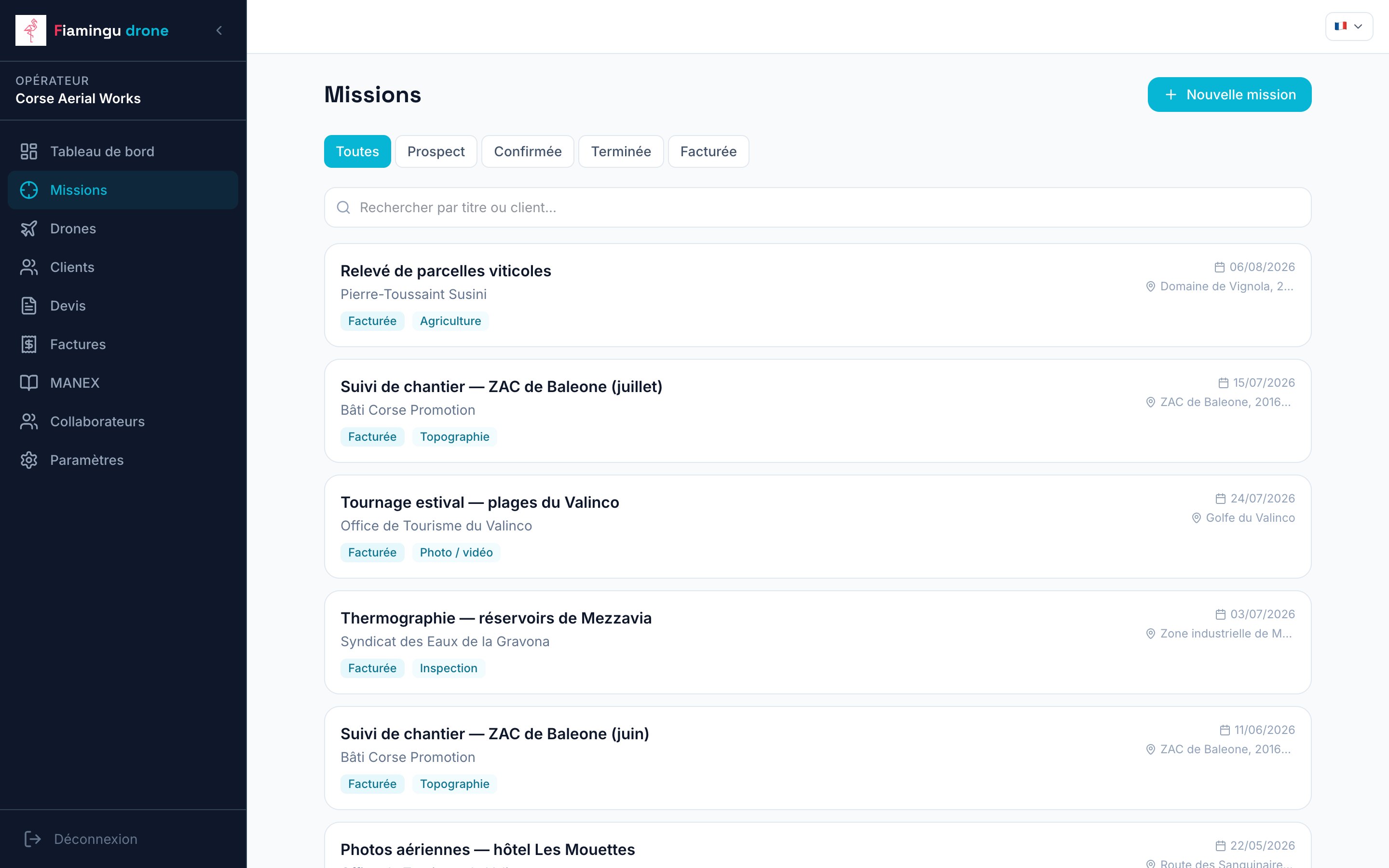This screenshot has width=1389, height=868.
Task: Open Relevé de parcelles viticoles mission
Action: [x=817, y=295]
